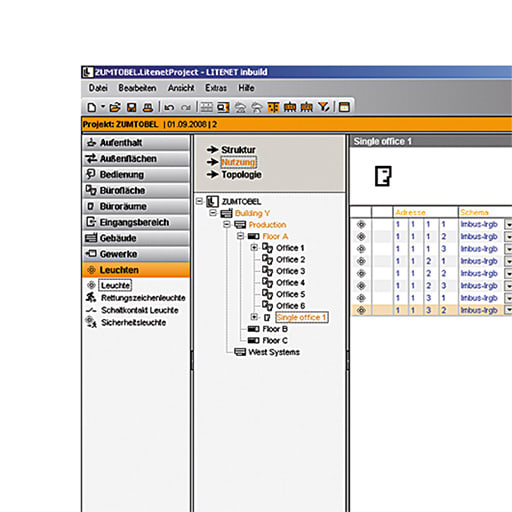512x512 pixels.
Task: Switch to Struktur view
Action: [x=238, y=150]
